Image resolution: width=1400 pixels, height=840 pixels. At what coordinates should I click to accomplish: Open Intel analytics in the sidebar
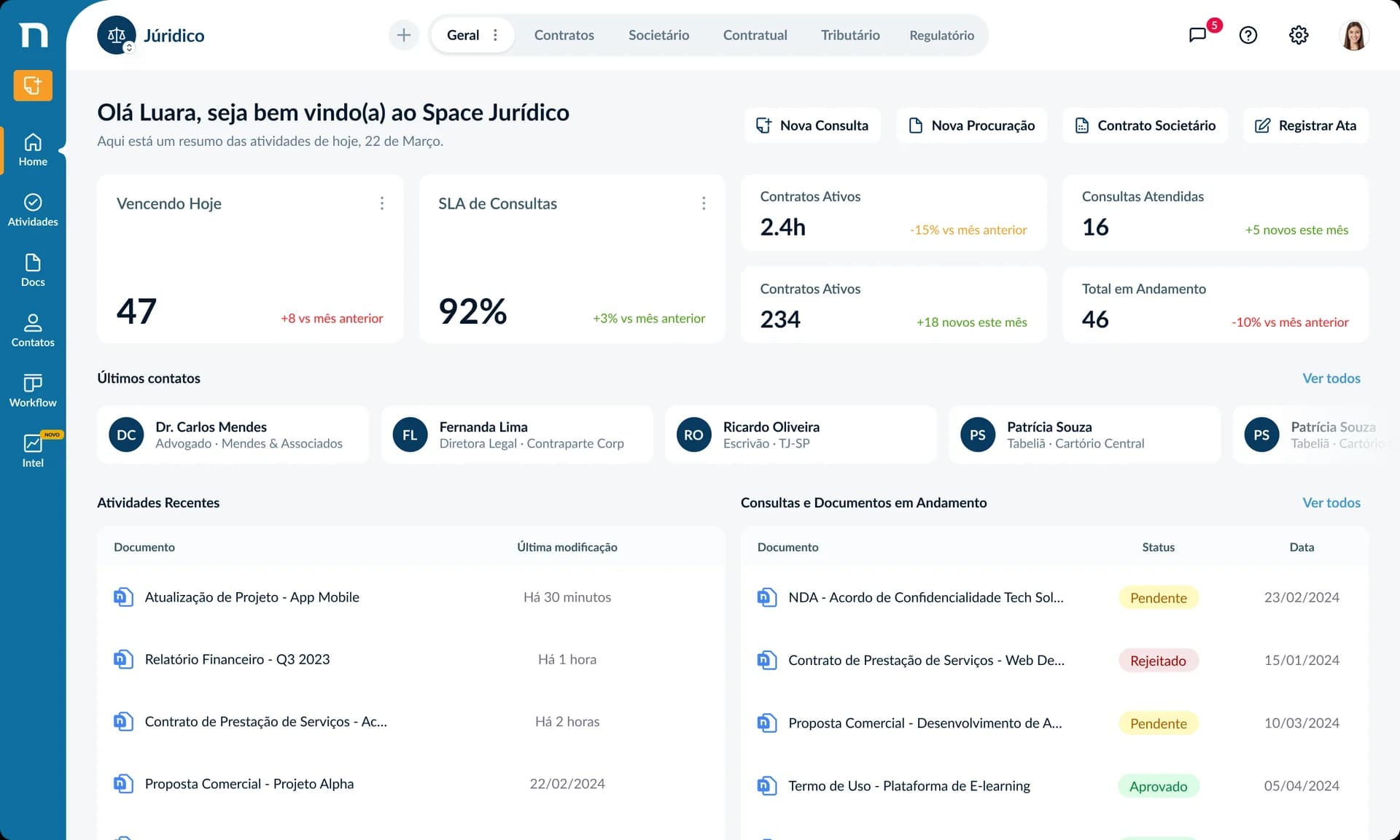[33, 451]
